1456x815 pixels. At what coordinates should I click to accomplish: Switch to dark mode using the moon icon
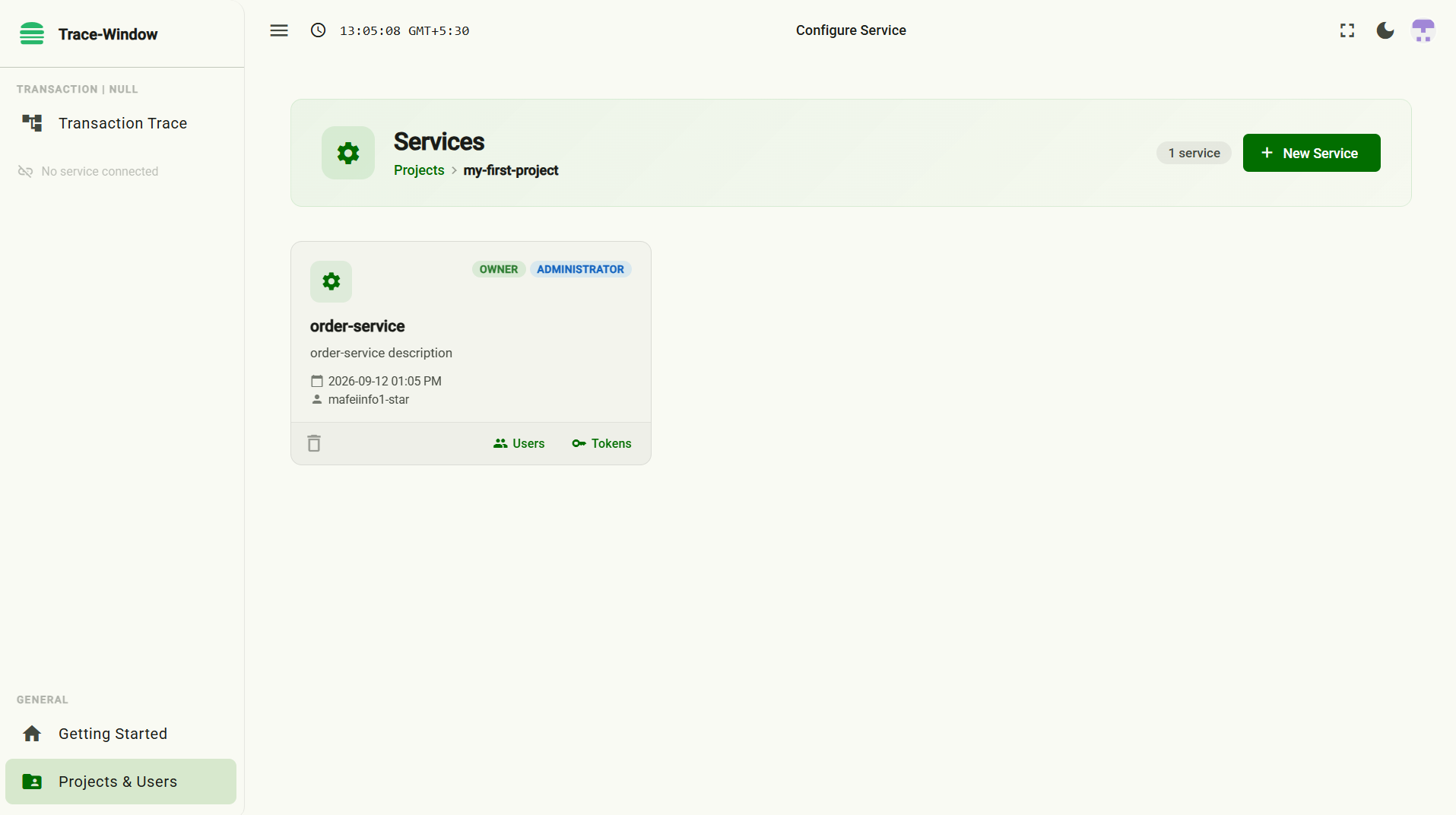tap(1385, 30)
